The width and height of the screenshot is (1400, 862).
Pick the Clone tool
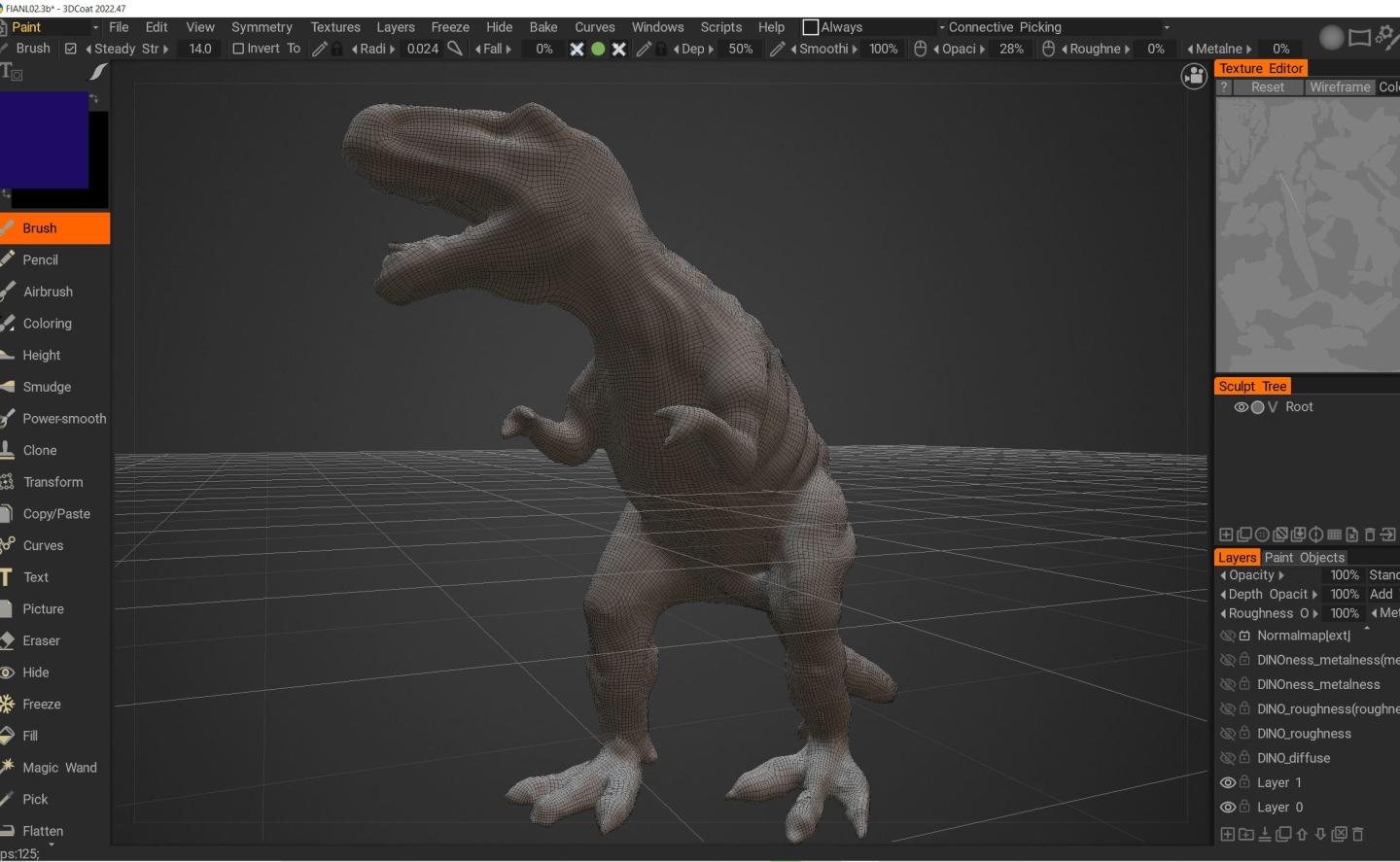pos(54,451)
